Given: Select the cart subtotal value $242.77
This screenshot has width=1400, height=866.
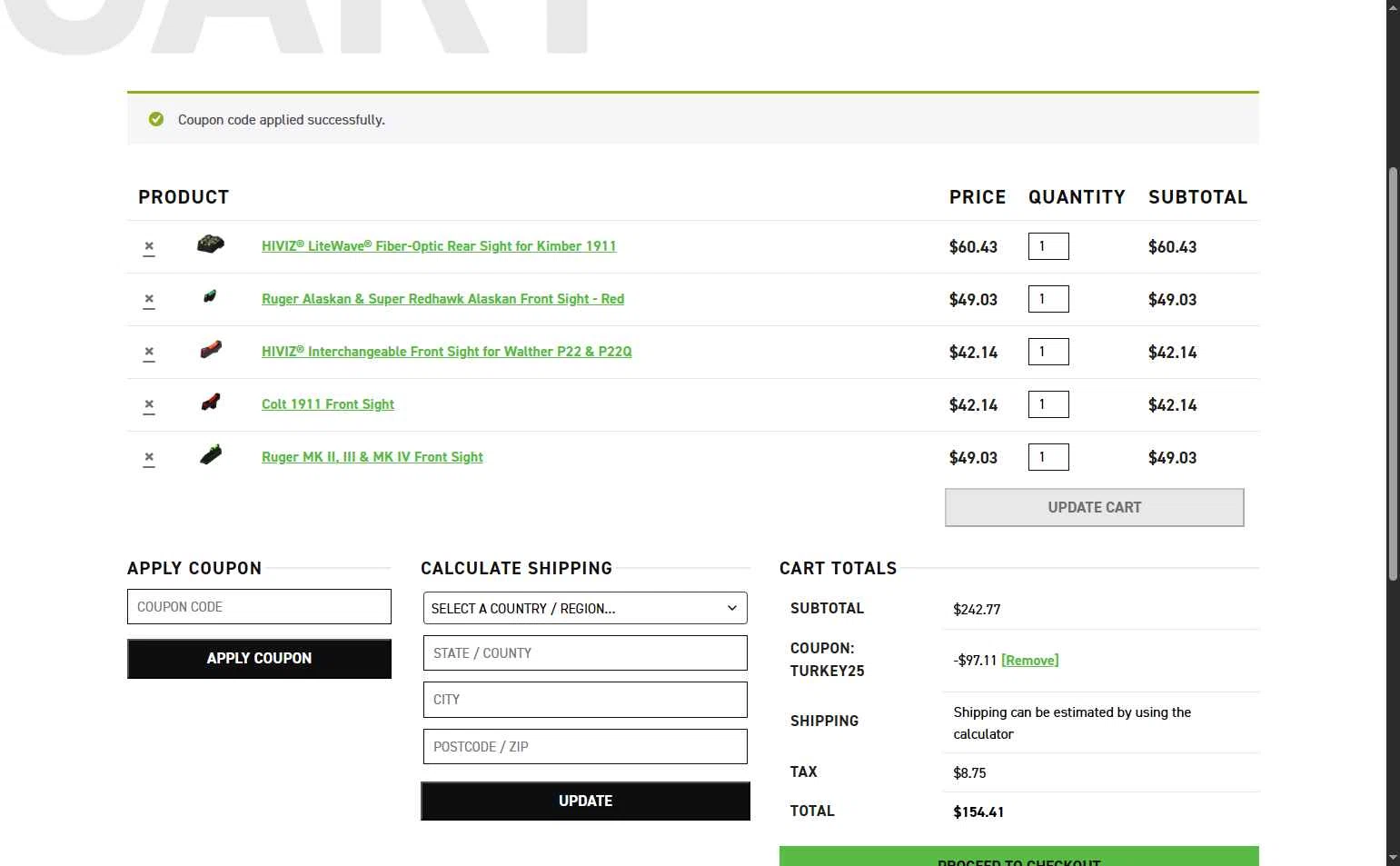Looking at the screenshot, I should click(x=977, y=610).
